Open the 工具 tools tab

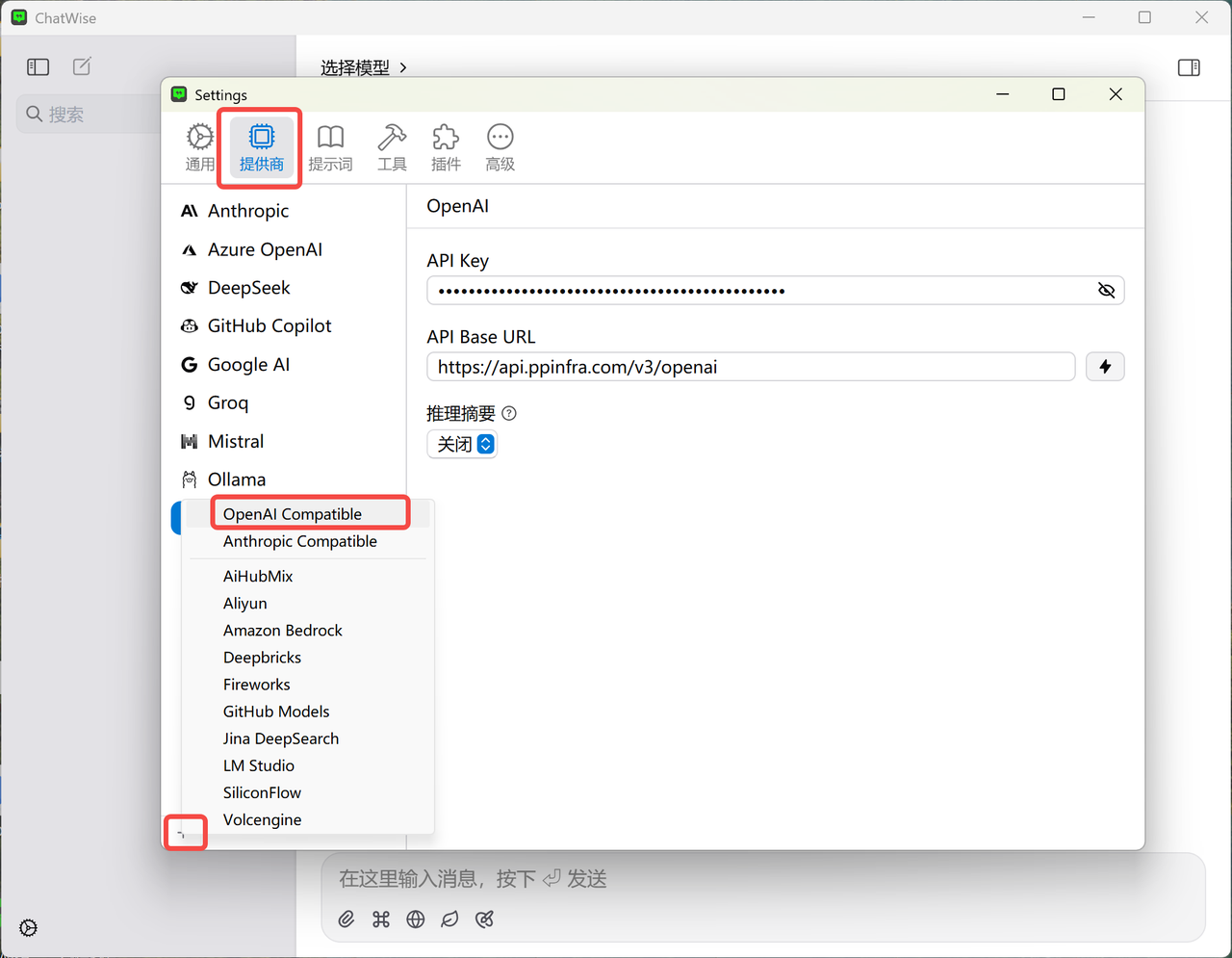pyautogui.click(x=392, y=147)
